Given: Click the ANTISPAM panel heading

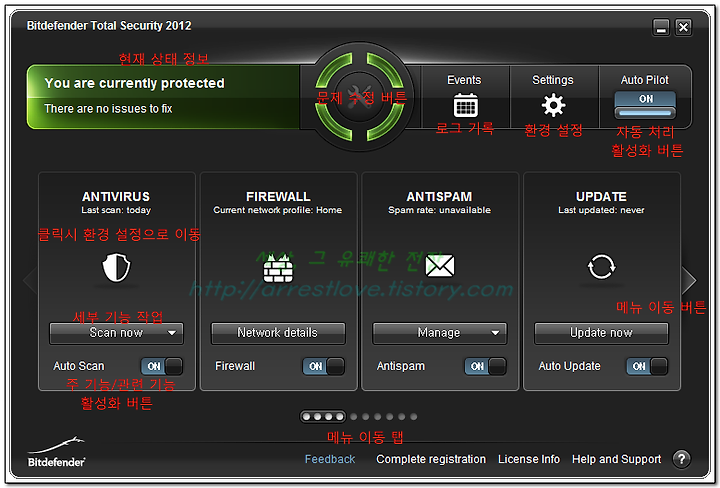Looking at the screenshot, I should tap(439, 196).
